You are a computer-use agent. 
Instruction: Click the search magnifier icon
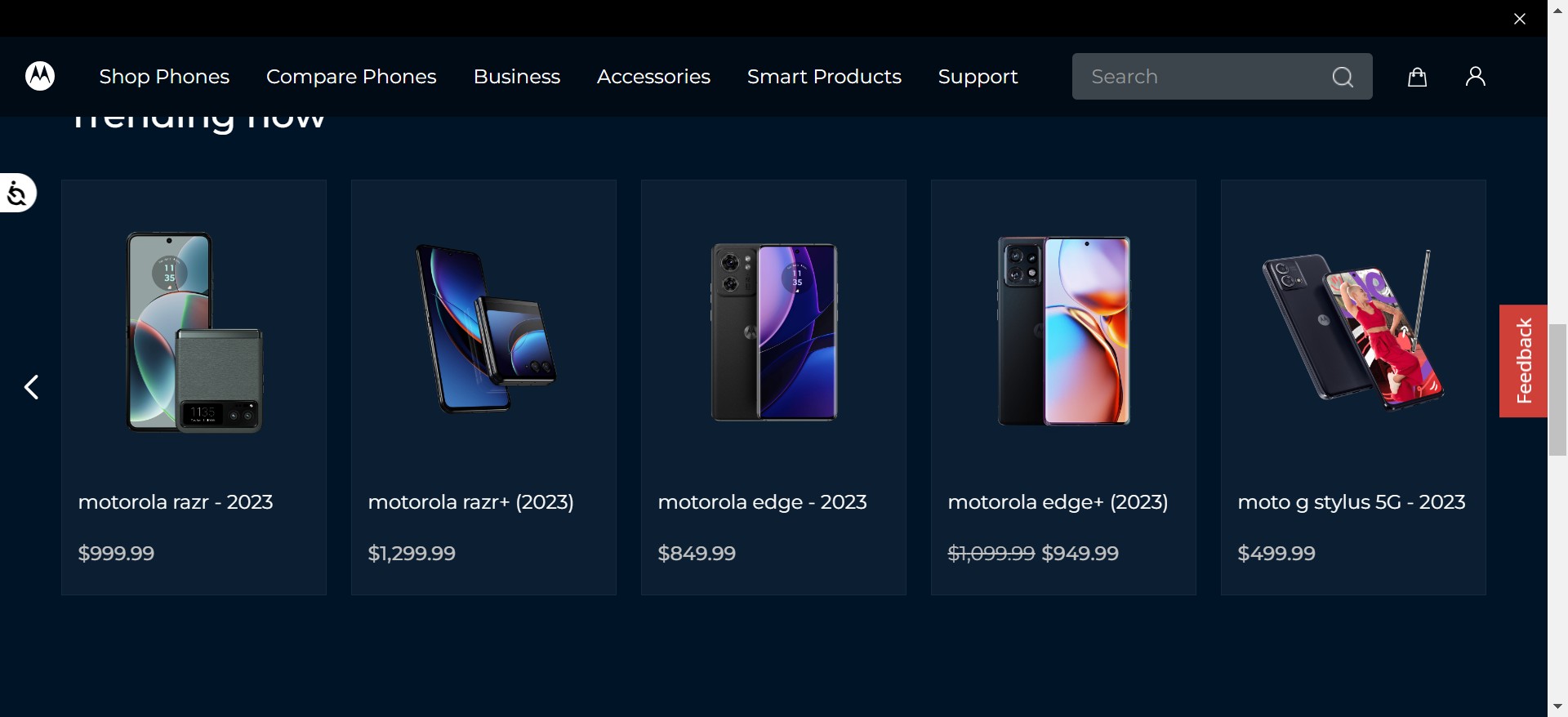pos(1343,77)
